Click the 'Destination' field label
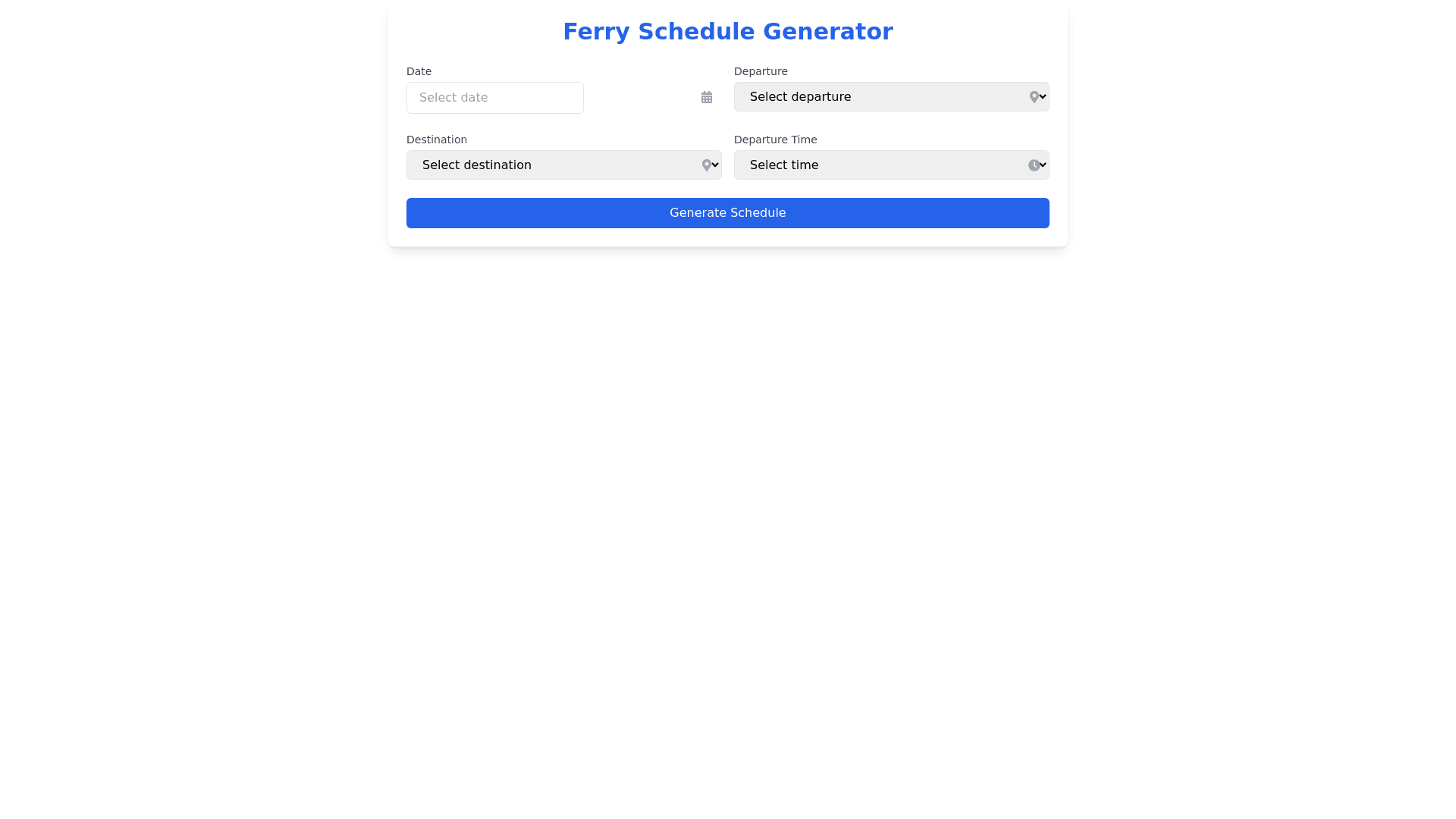Image resolution: width=1456 pixels, height=819 pixels. click(437, 140)
